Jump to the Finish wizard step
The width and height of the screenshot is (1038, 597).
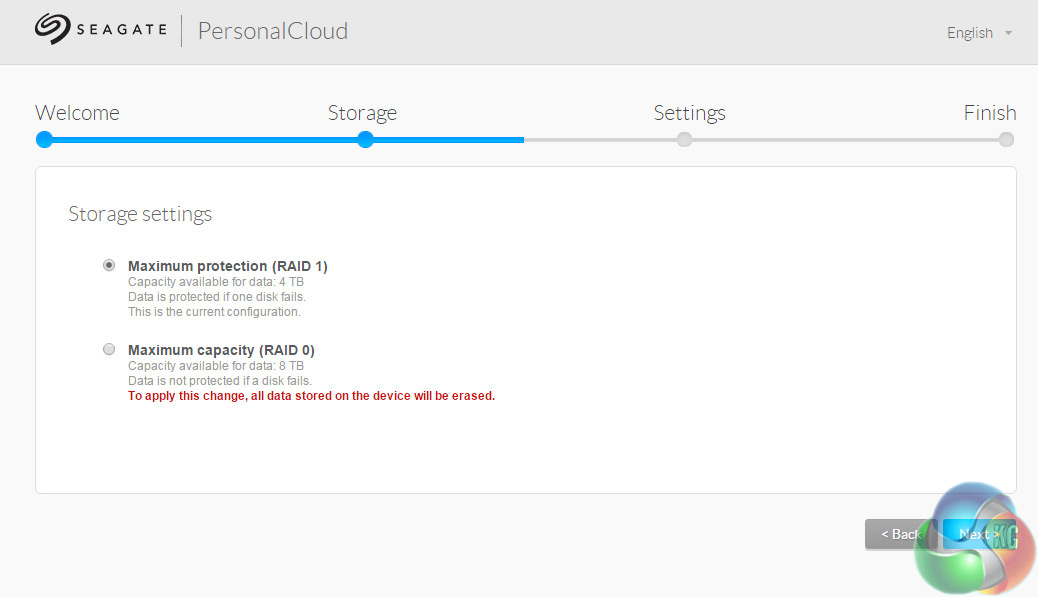989,113
